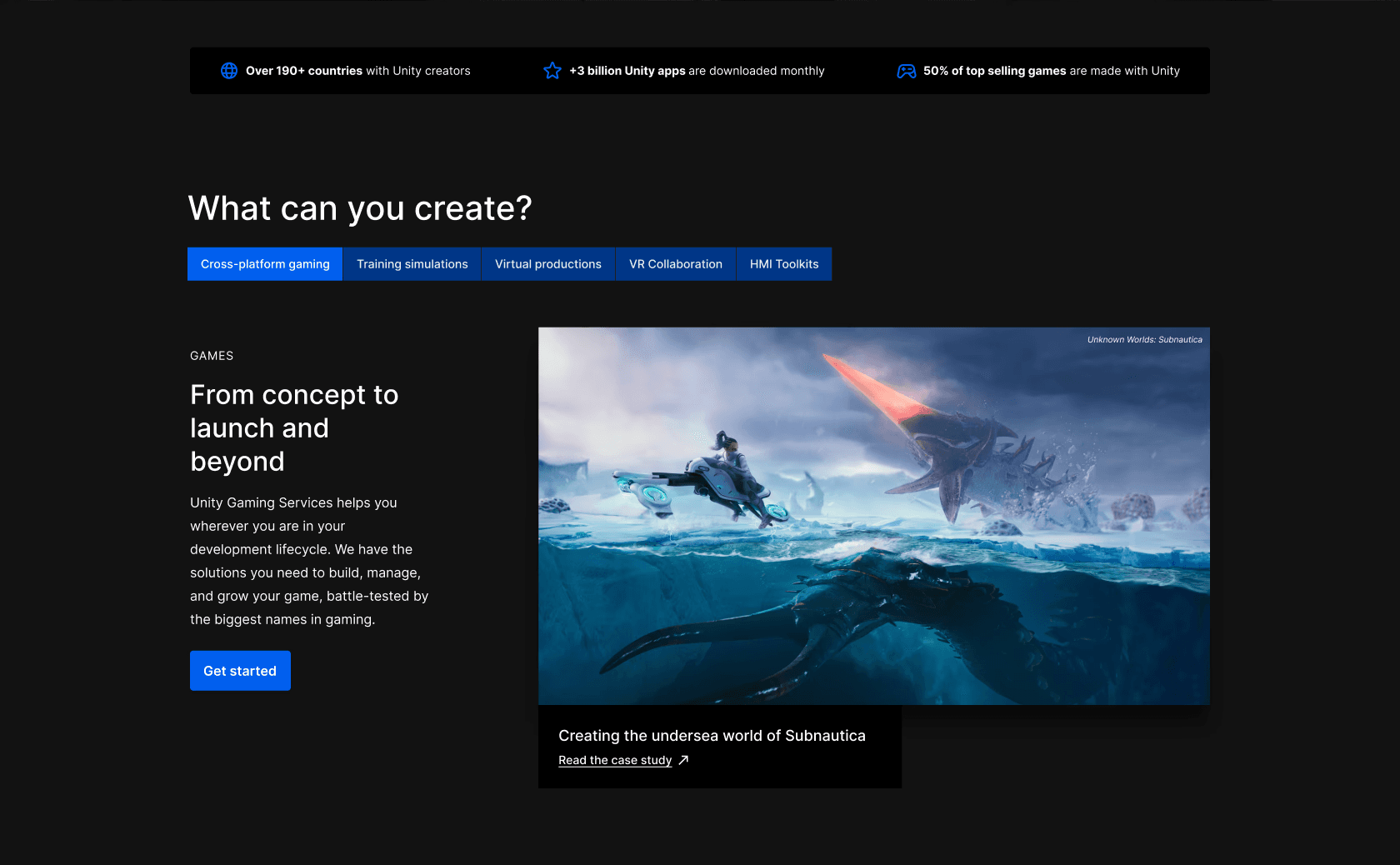
Task: Click the 50% of top selling games stat
Action: (1050, 71)
